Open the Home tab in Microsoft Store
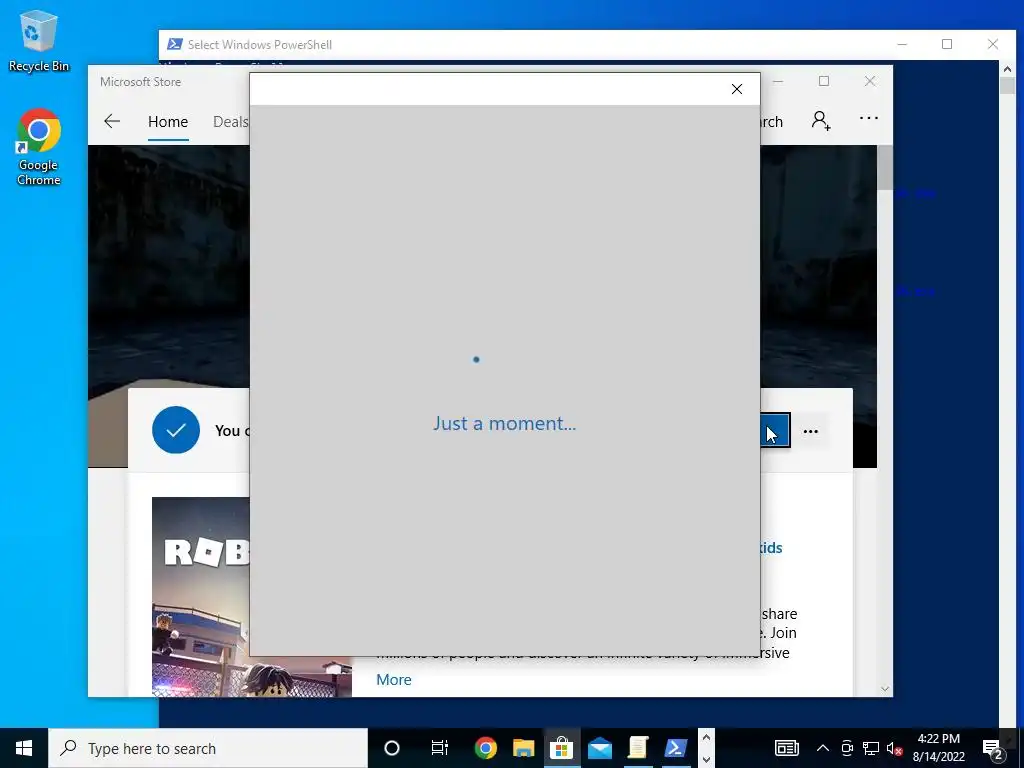Screen dimensions: 1024x768 pos(168,121)
